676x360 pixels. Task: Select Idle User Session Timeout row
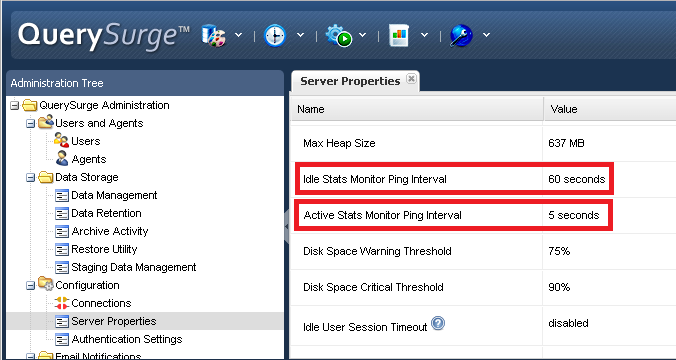point(483,326)
